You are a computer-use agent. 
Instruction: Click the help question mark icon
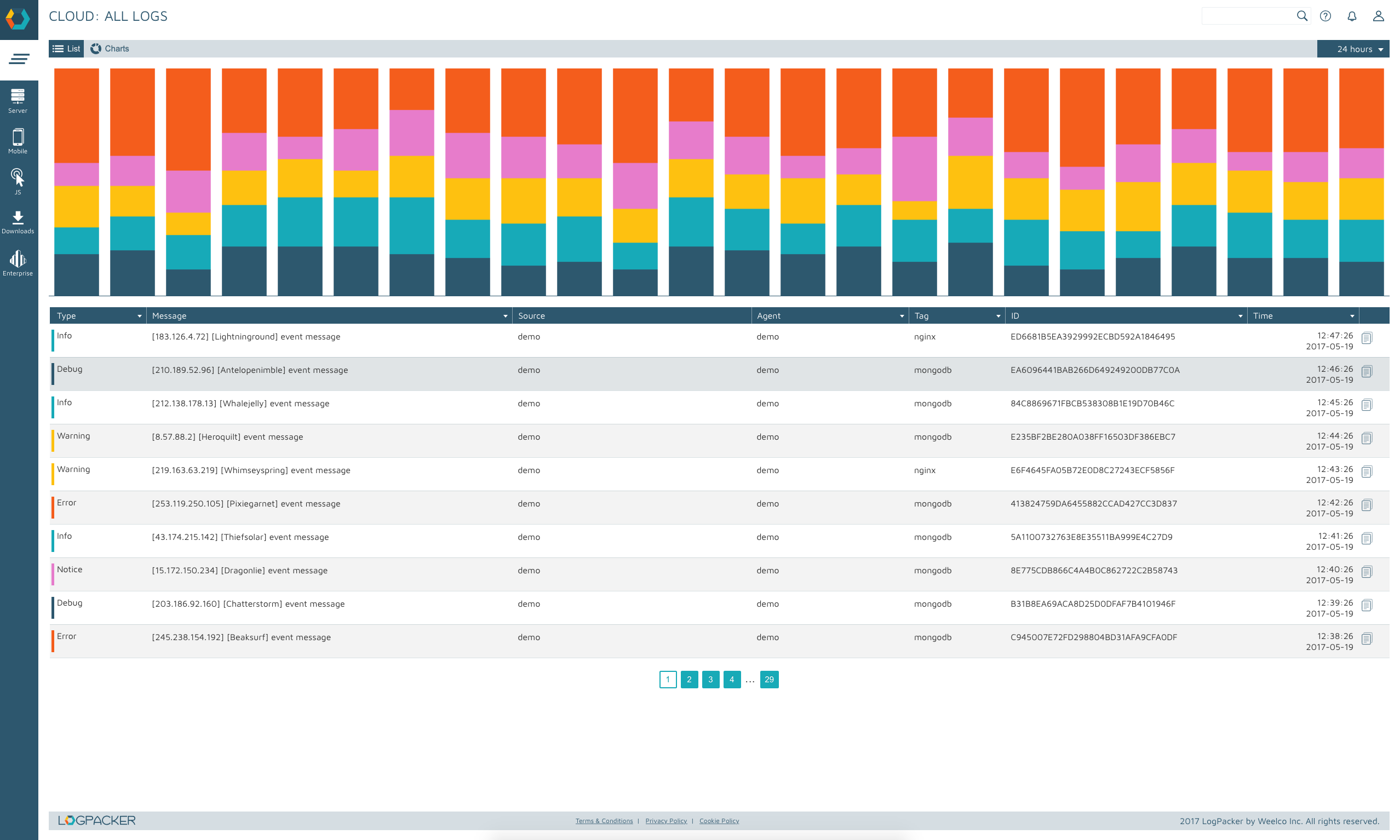click(1326, 16)
